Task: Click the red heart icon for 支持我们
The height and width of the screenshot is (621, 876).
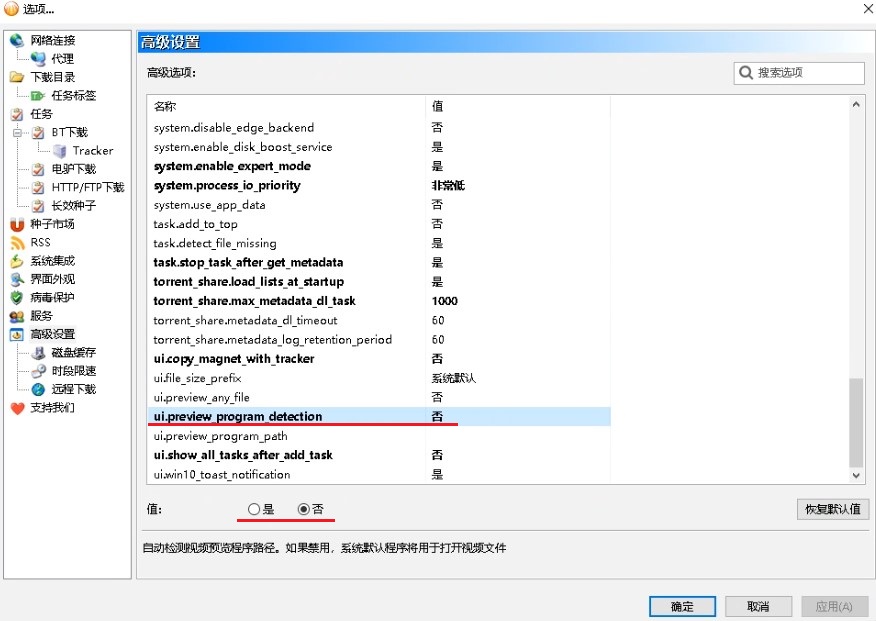Action: tap(17, 408)
